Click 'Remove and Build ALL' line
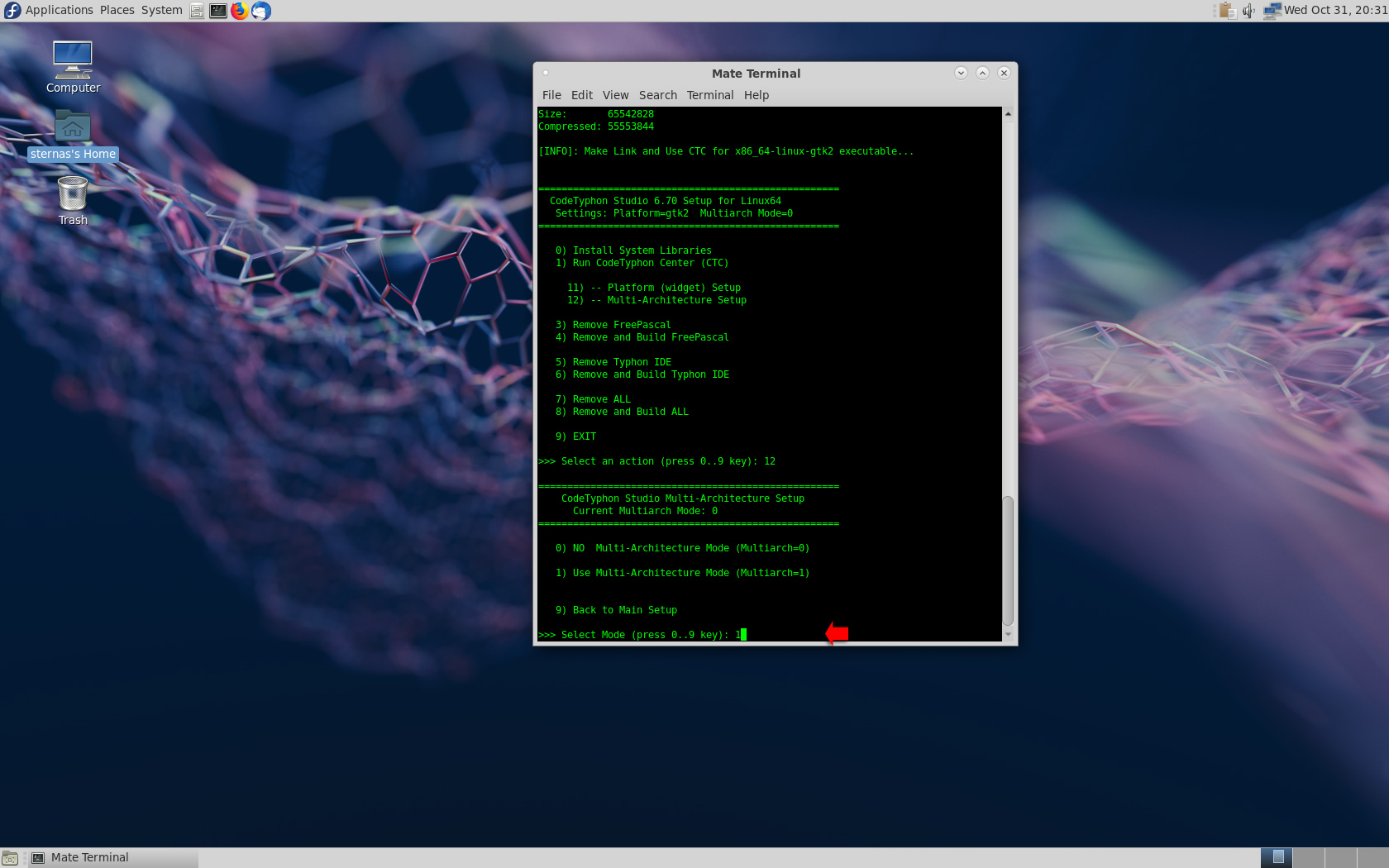This screenshot has height=868, width=1389. (x=622, y=412)
